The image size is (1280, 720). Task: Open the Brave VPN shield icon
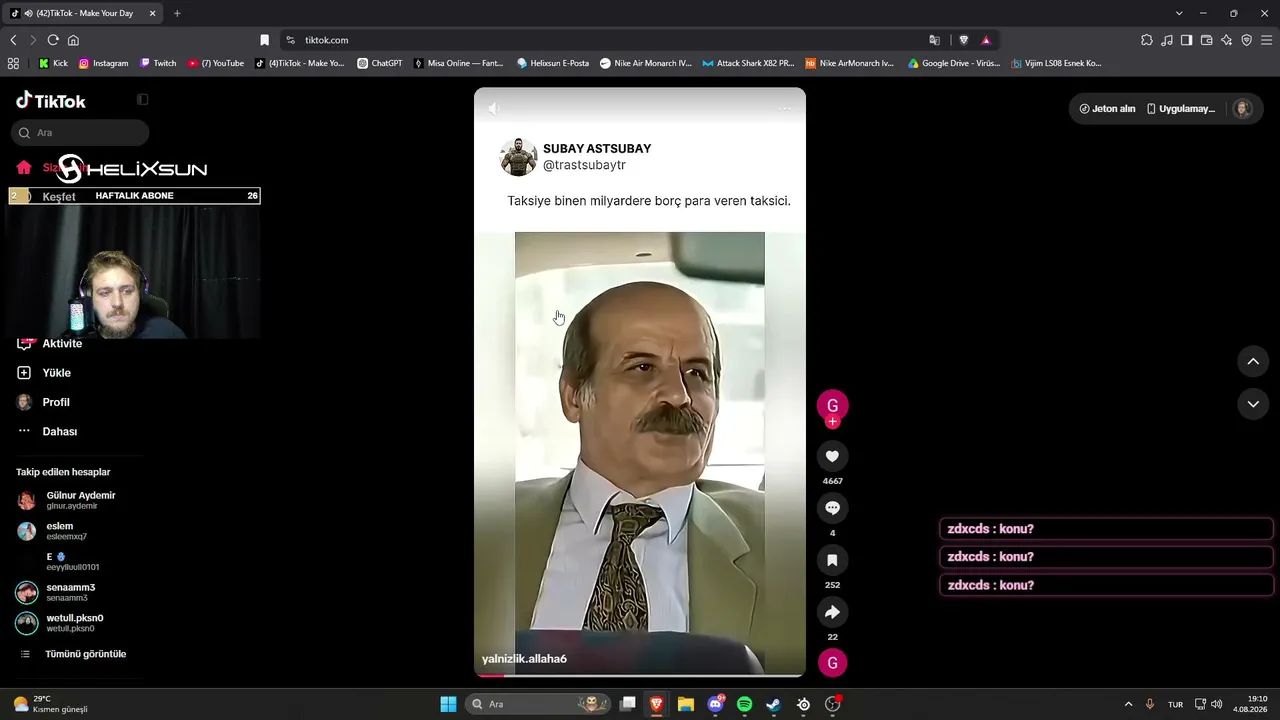1246,40
